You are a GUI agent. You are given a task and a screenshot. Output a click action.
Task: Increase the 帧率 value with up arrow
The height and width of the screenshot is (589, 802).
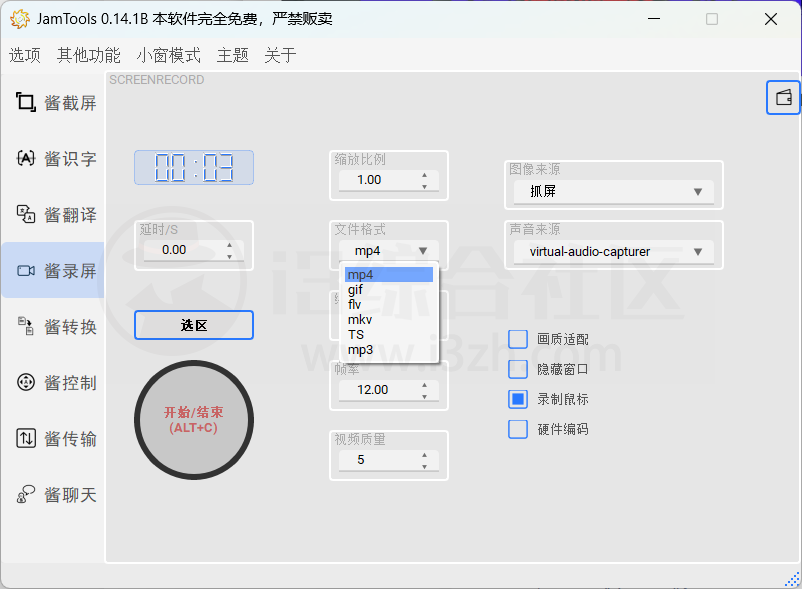[x=425, y=384]
